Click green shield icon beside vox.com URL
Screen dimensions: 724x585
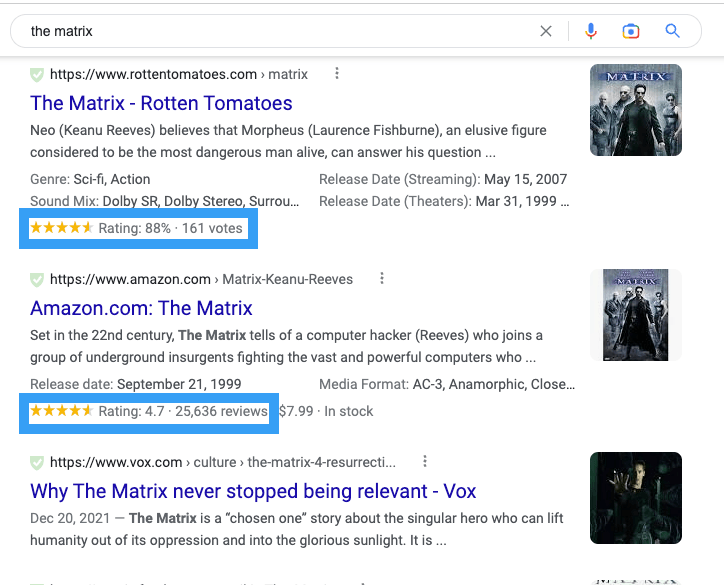37,462
